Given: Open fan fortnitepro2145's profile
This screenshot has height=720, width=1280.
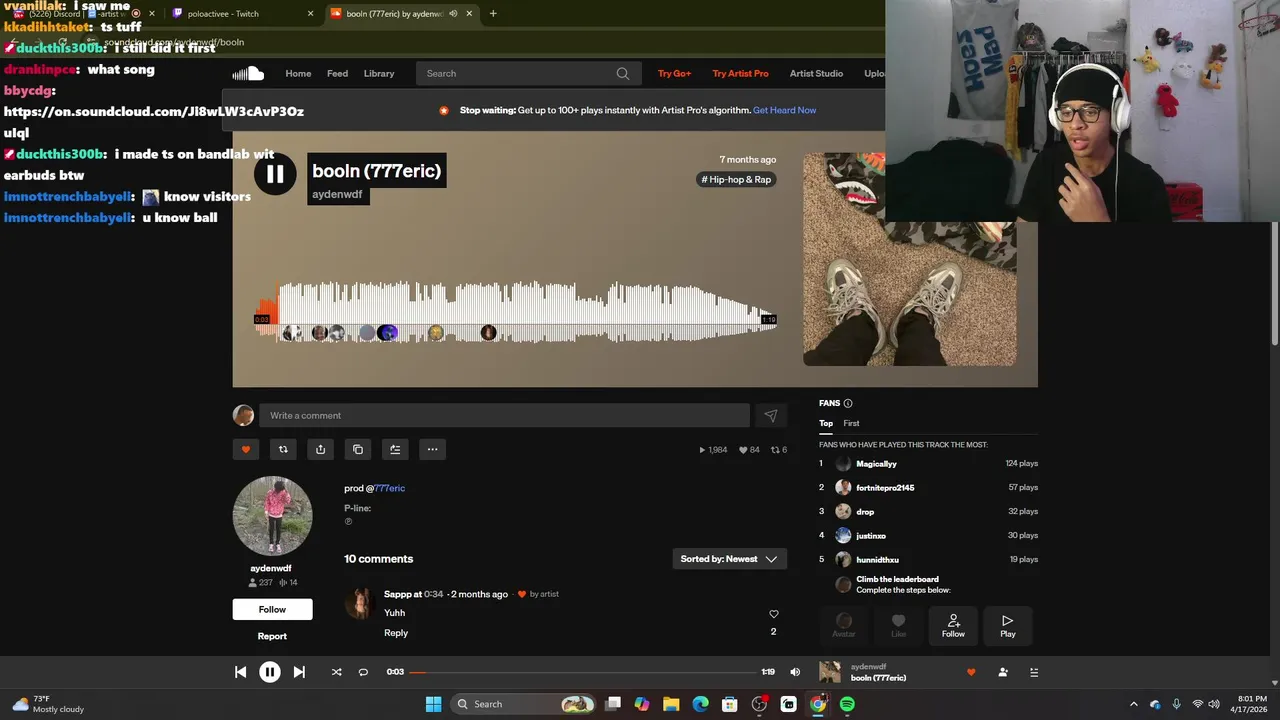Looking at the screenshot, I should [x=885, y=488].
